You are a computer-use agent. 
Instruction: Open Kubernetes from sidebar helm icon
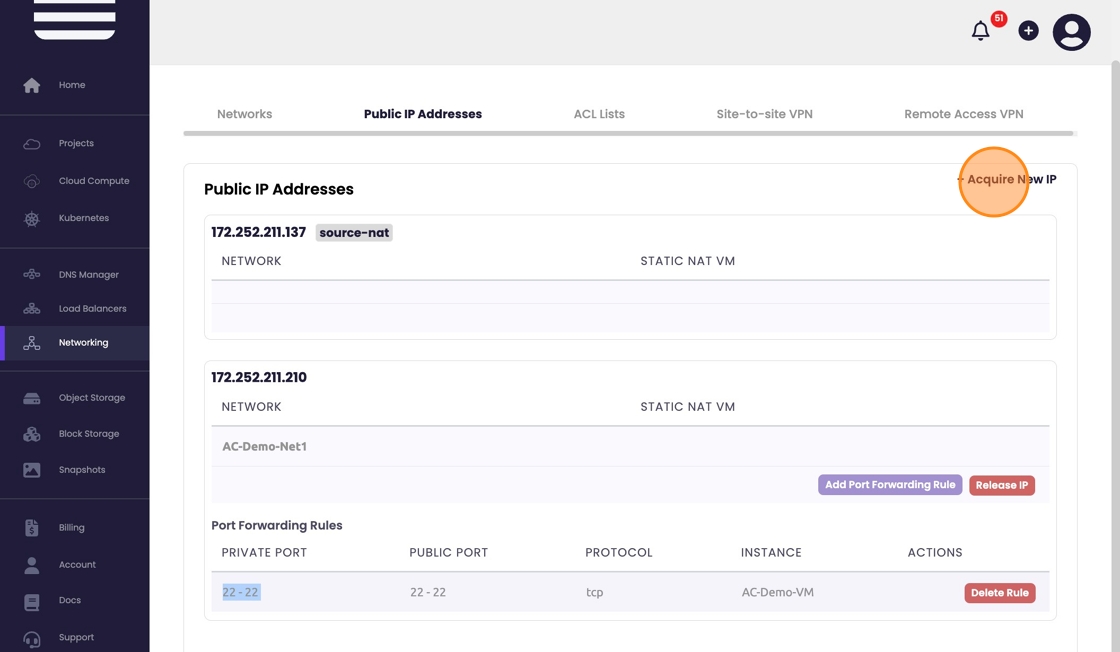pyautogui.click(x=32, y=218)
